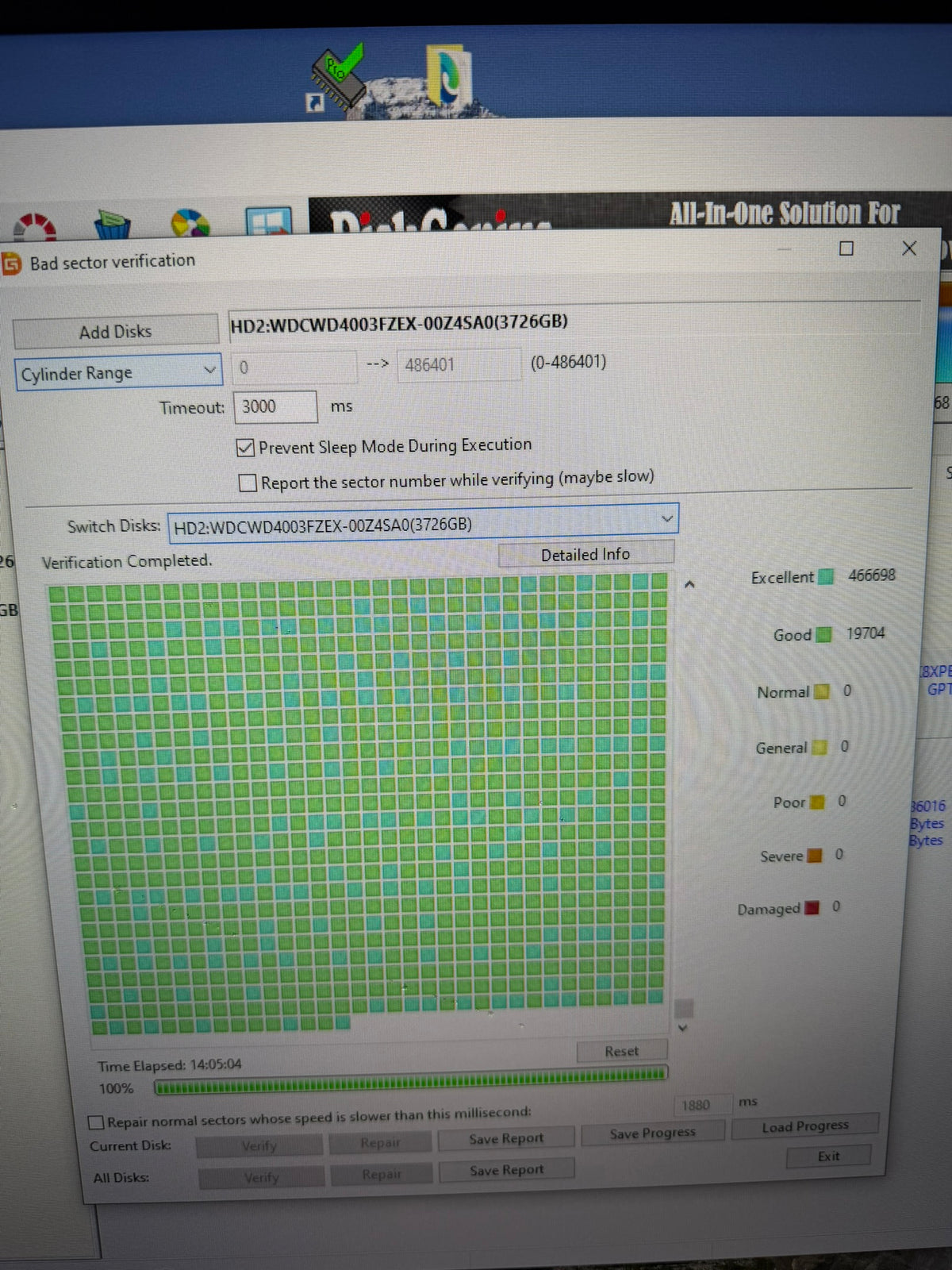Click the Good green color swatch

[823, 635]
